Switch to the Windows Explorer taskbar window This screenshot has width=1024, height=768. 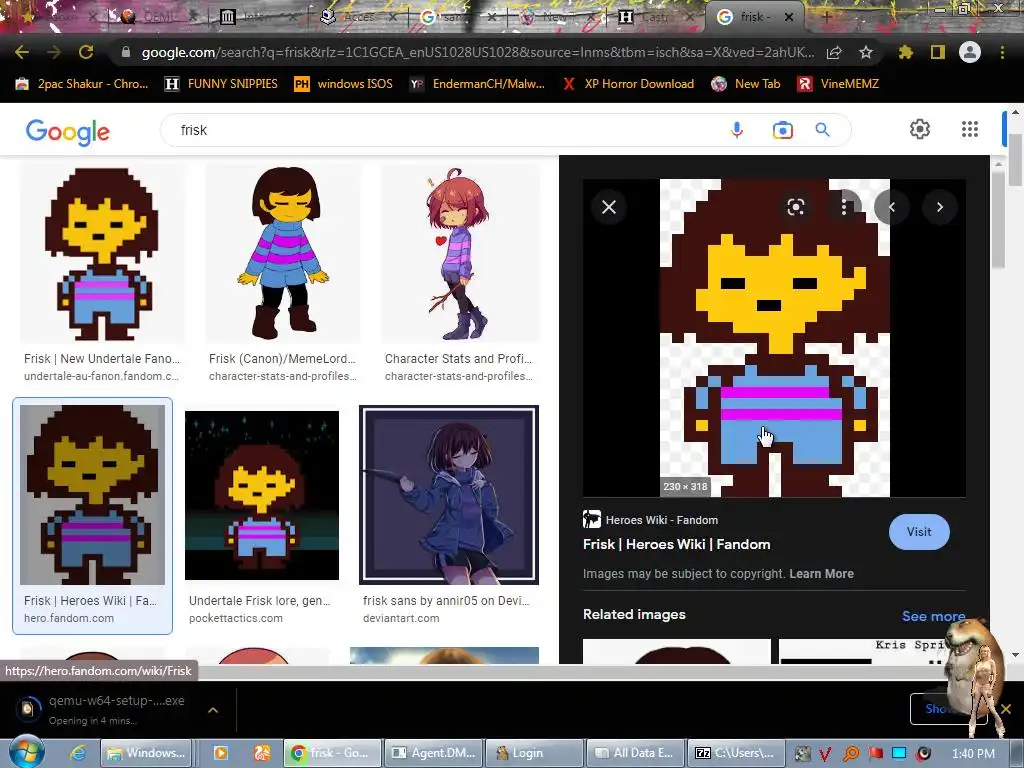pyautogui.click(x=146, y=753)
